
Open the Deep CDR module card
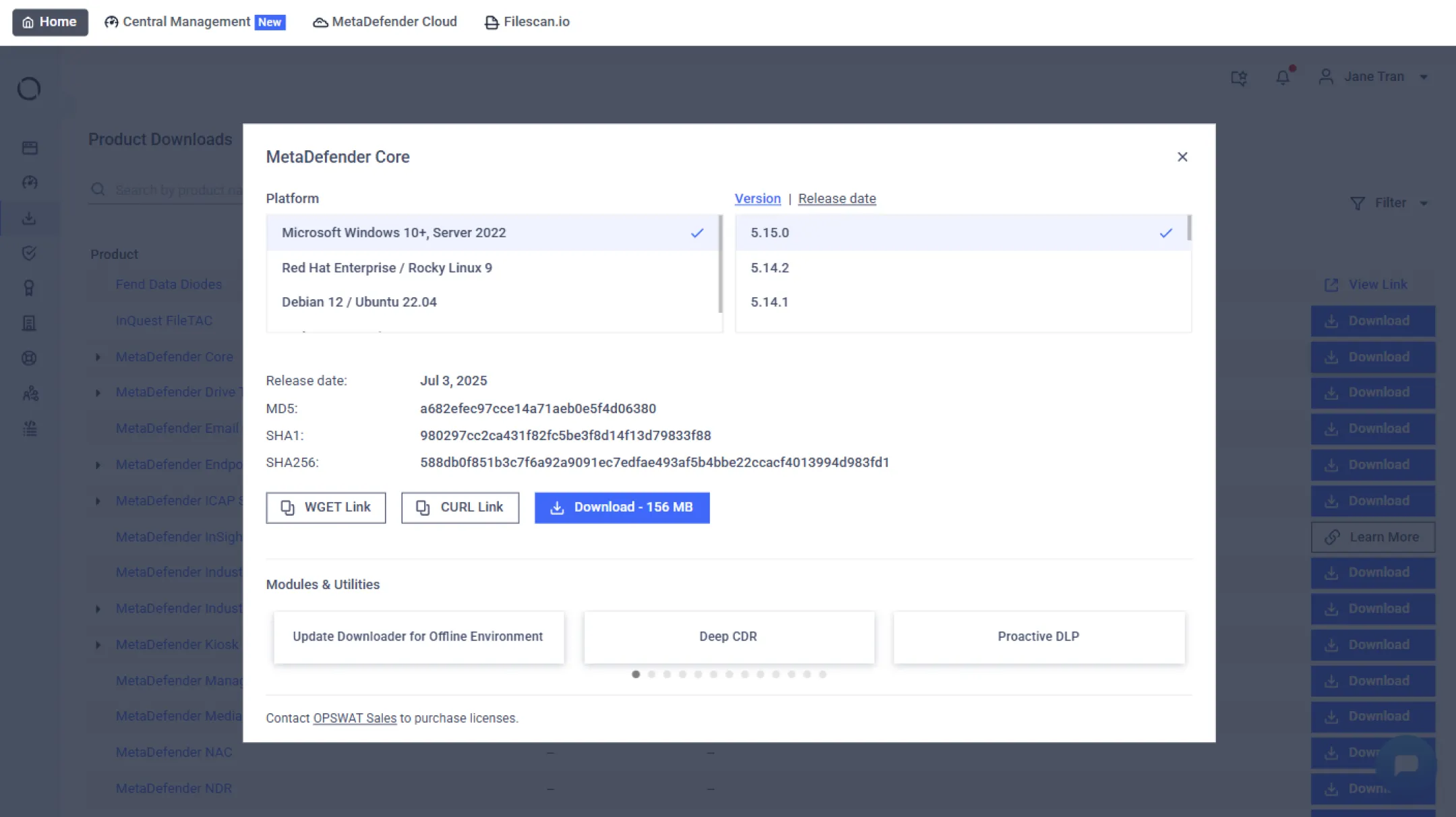(x=728, y=637)
